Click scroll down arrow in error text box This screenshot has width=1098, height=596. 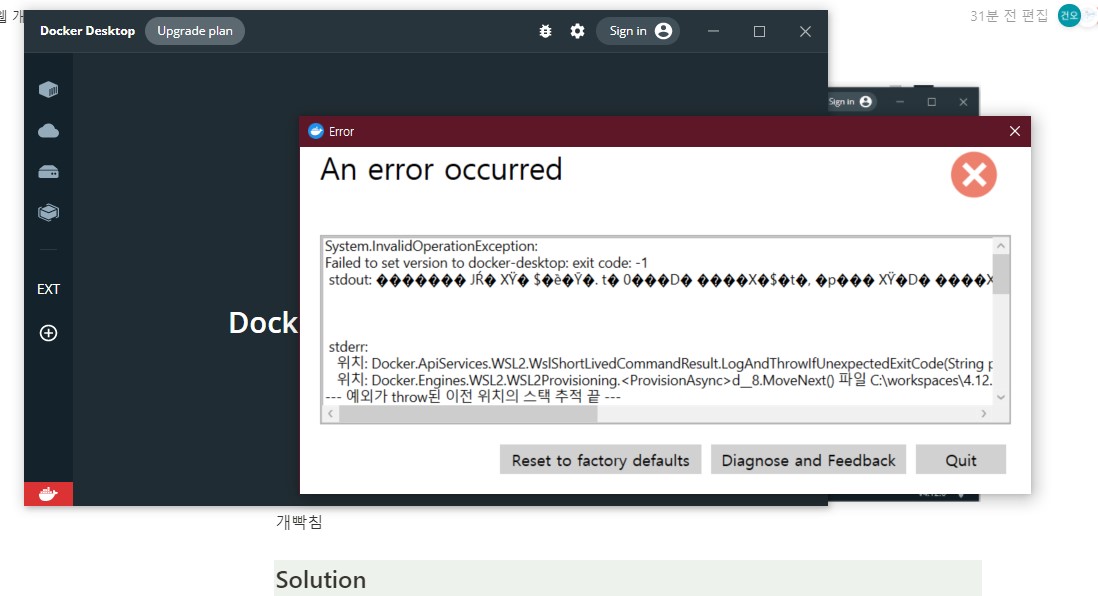pyautogui.click(x=1001, y=397)
